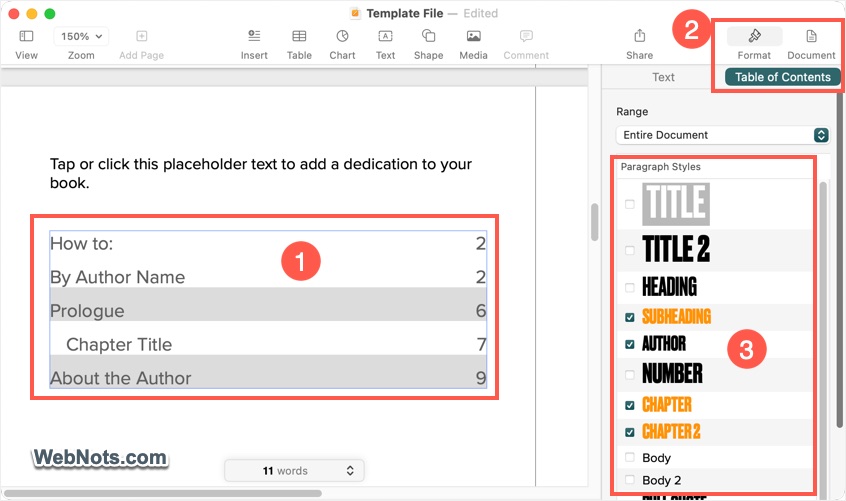
Task: Click the Add Page icon
Action: pos(141,36)
